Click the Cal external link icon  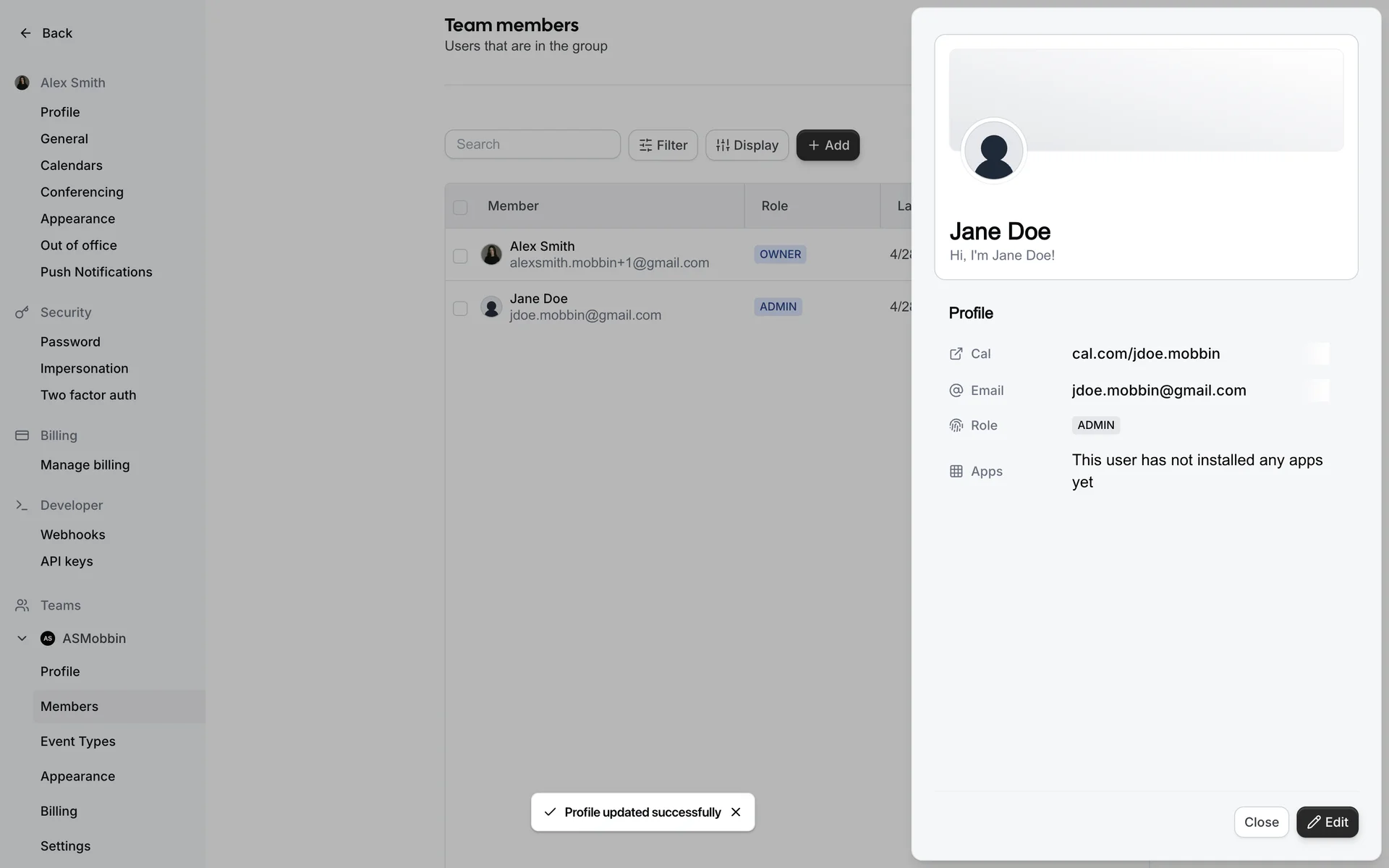(956, 354)
